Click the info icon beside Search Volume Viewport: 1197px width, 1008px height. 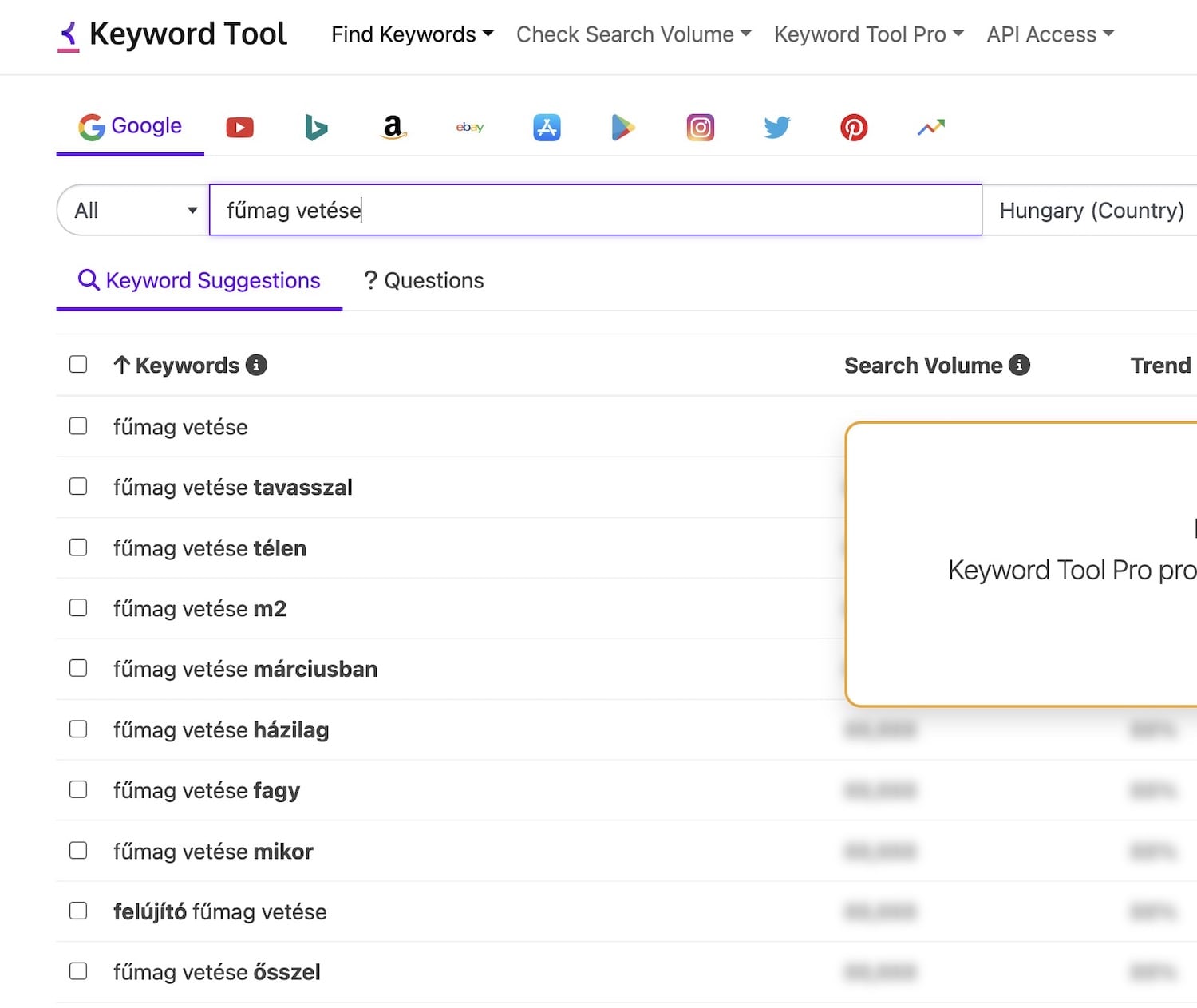click(1019, 365)
